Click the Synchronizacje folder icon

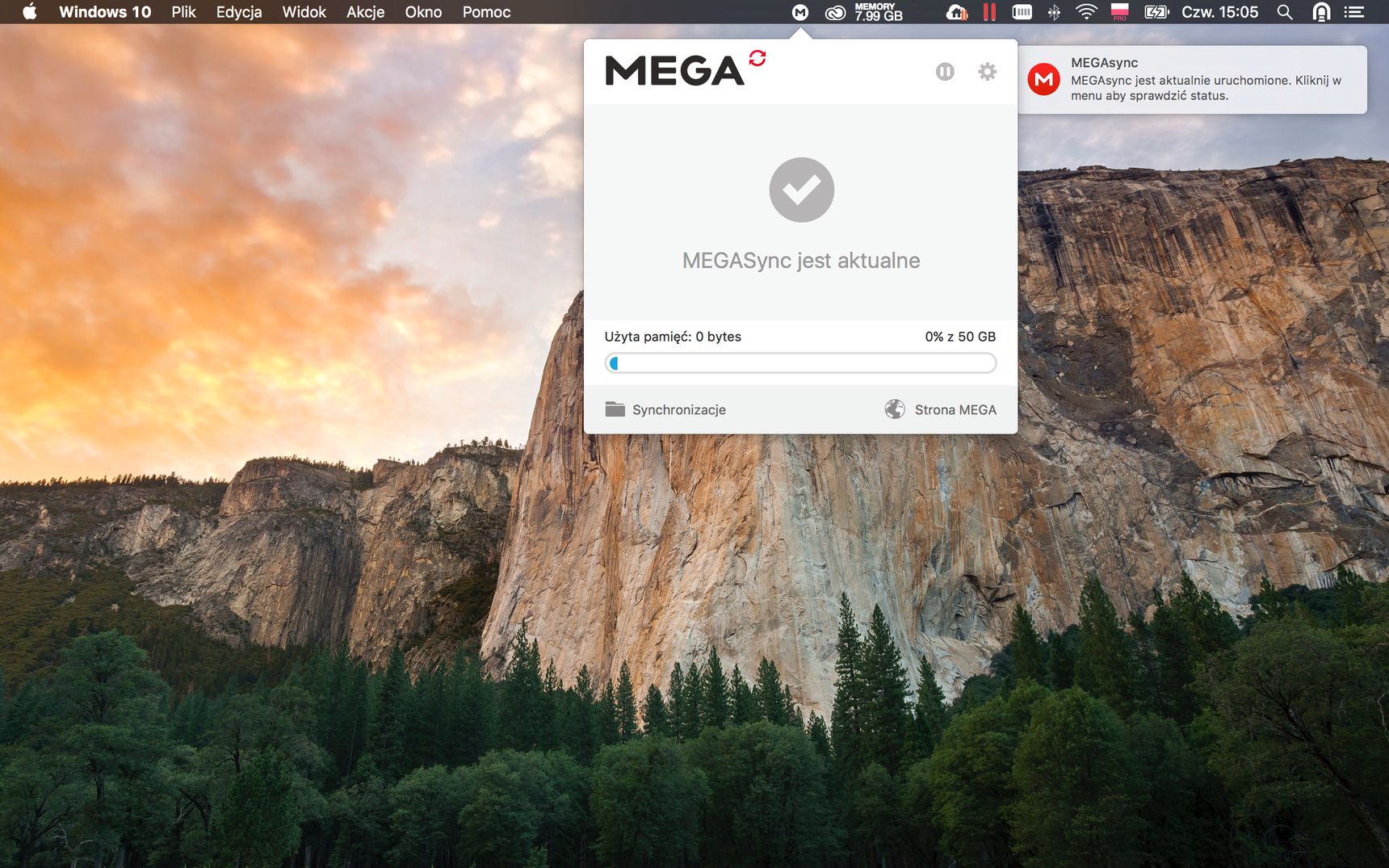(615, 409)
